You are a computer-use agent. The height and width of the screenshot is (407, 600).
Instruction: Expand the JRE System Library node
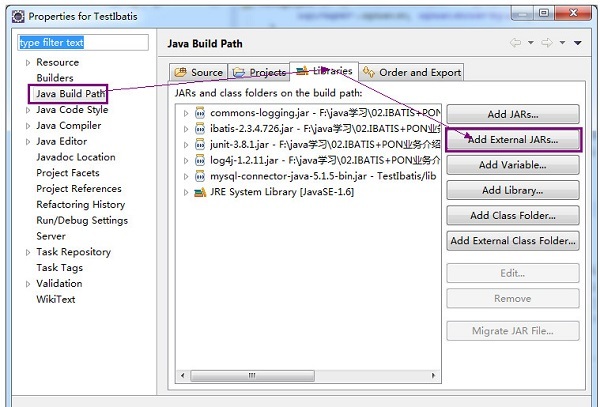coord(186,192)
